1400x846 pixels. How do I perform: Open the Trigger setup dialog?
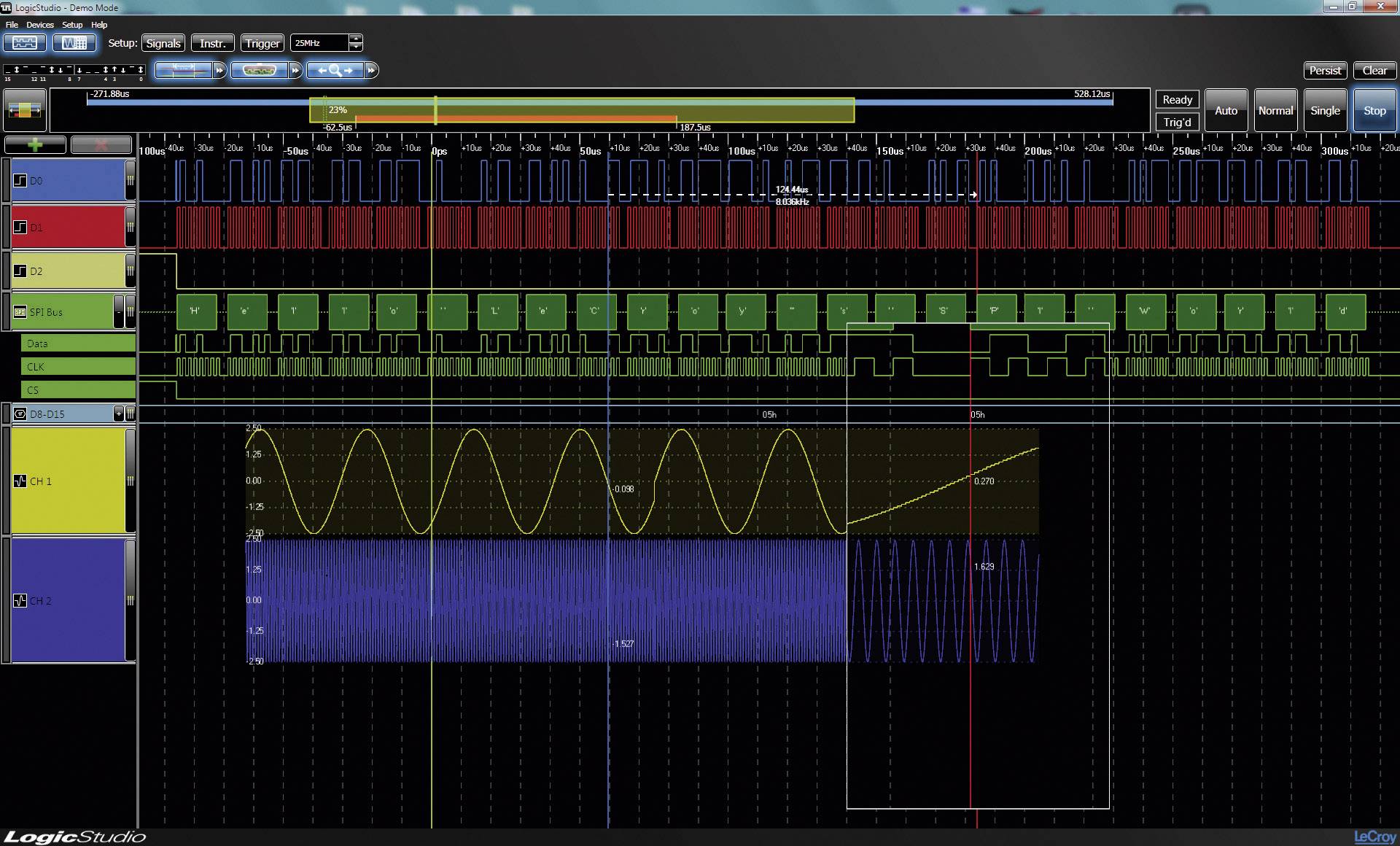point(262,42)
